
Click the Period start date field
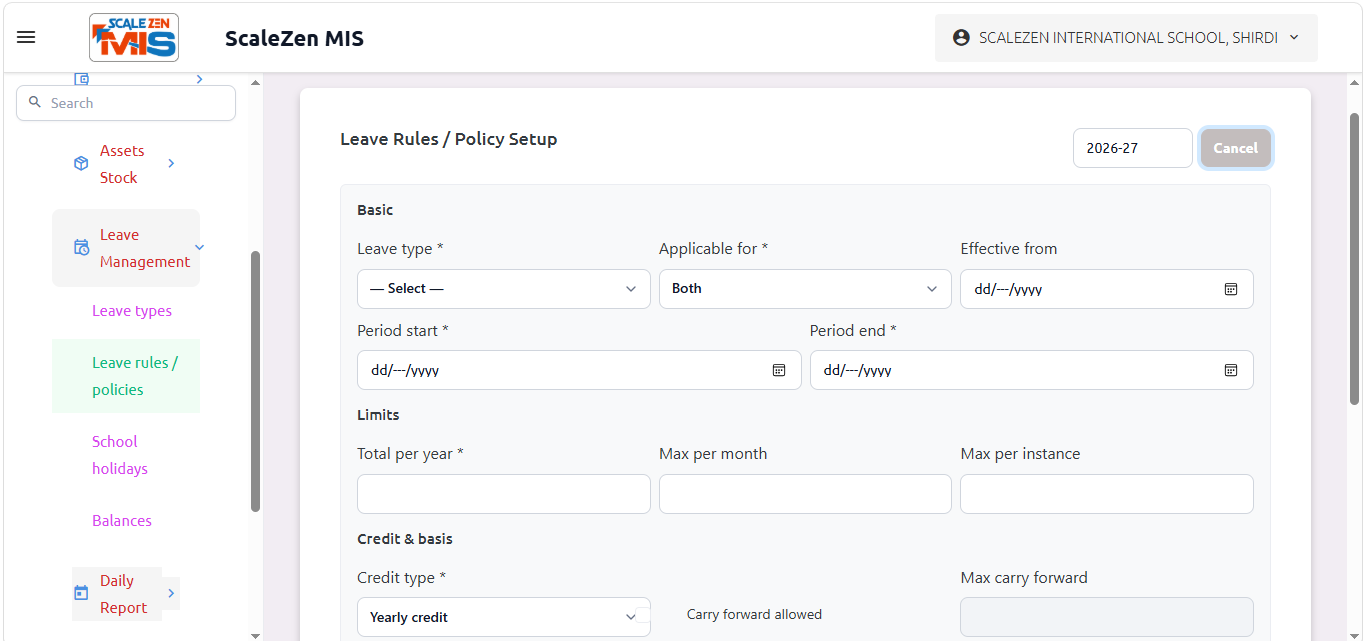(579, 370)
